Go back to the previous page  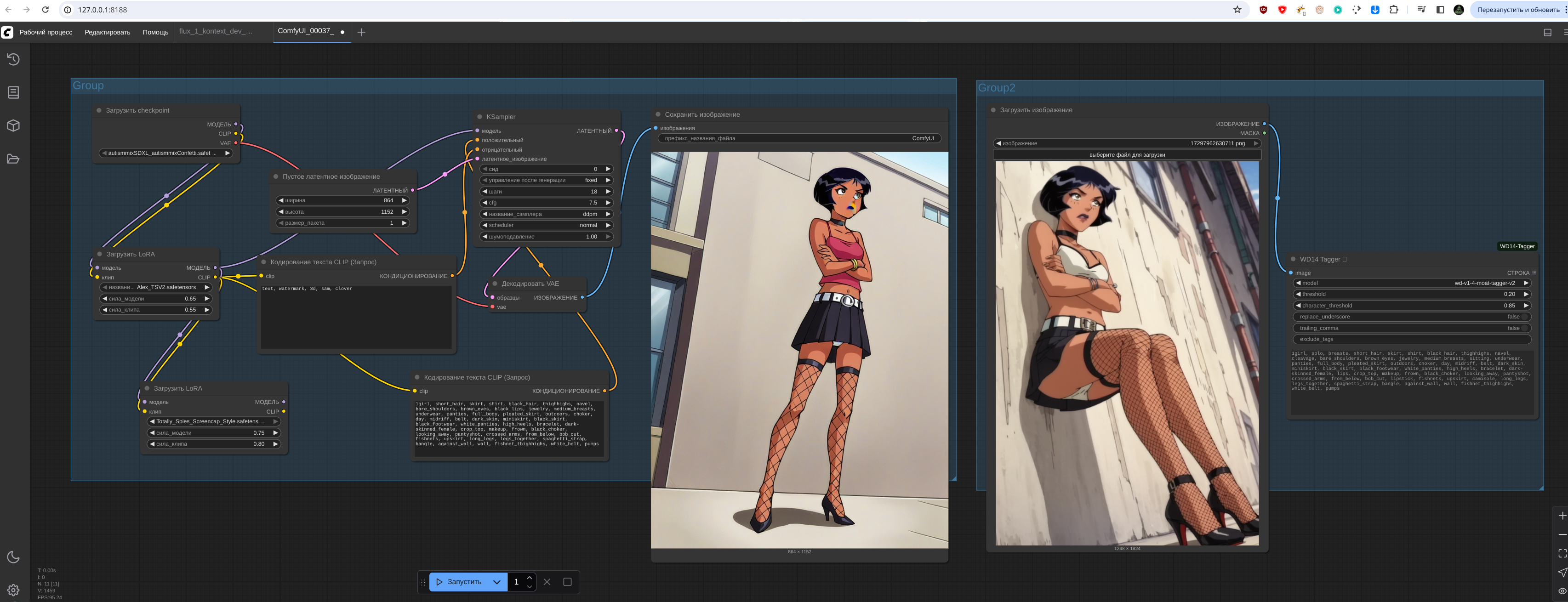coord(8,10)
